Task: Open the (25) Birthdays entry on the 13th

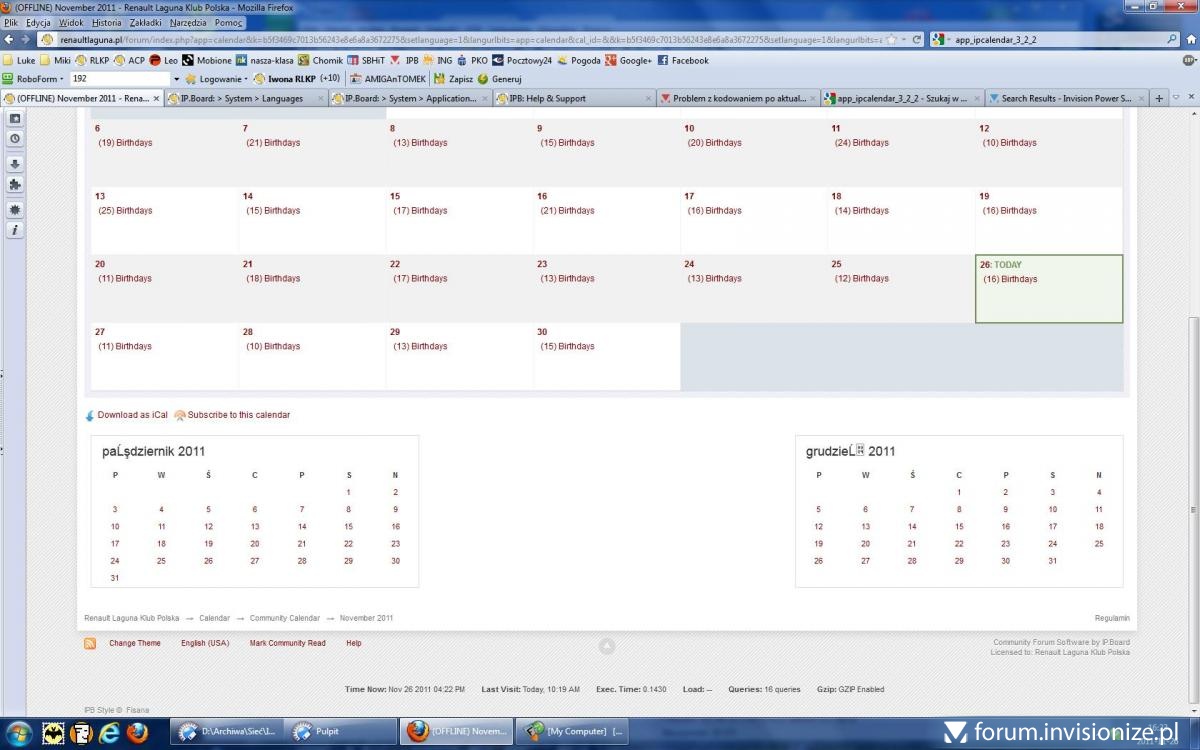Action: tap(125, 211)
